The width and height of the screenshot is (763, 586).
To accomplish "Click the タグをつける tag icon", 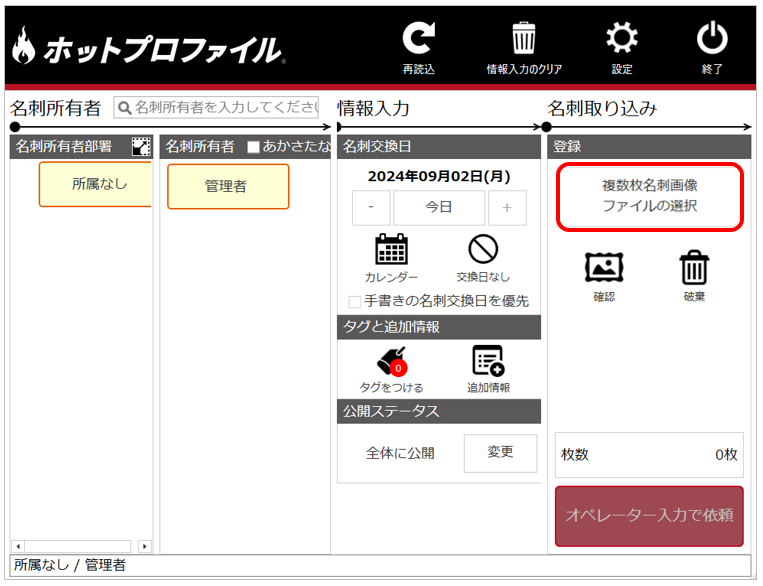I will [392, 361].
